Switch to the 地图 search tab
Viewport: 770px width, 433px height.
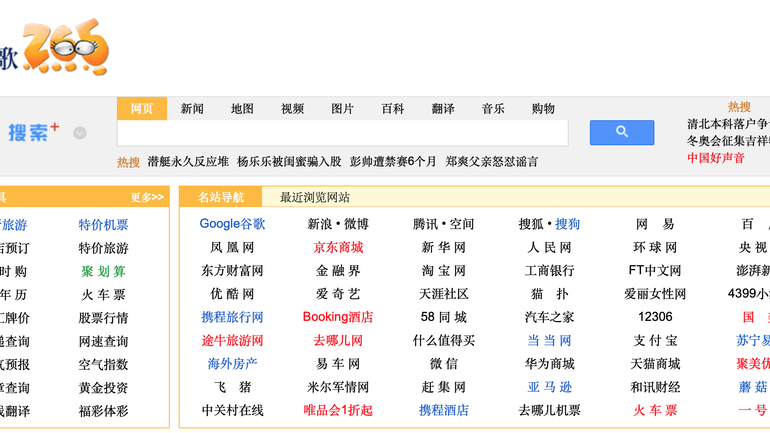[x=242, y=109]
